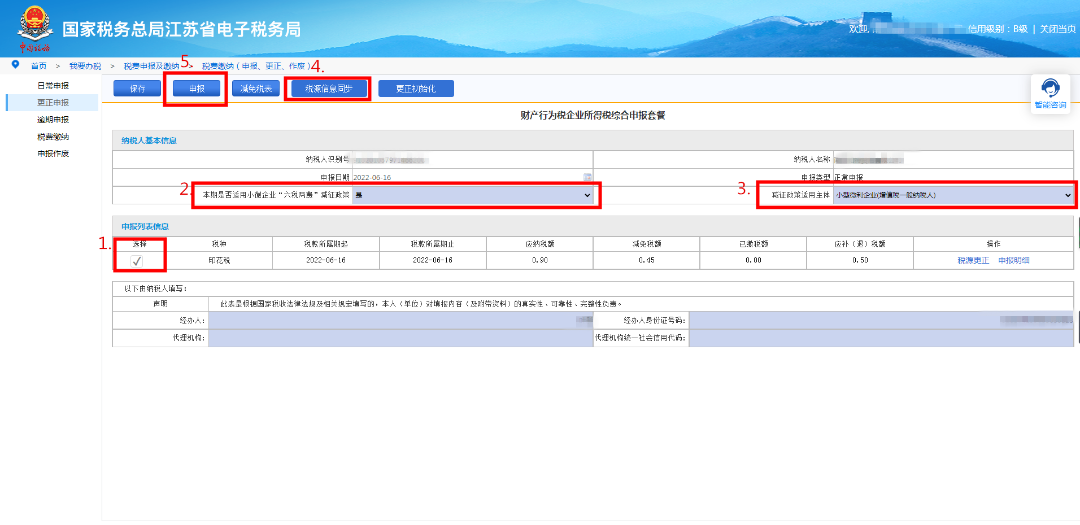Screen dimensions: 1080x525
Task: Open 逾期申报 from the sidebar menu
Action: pos(53,120)
